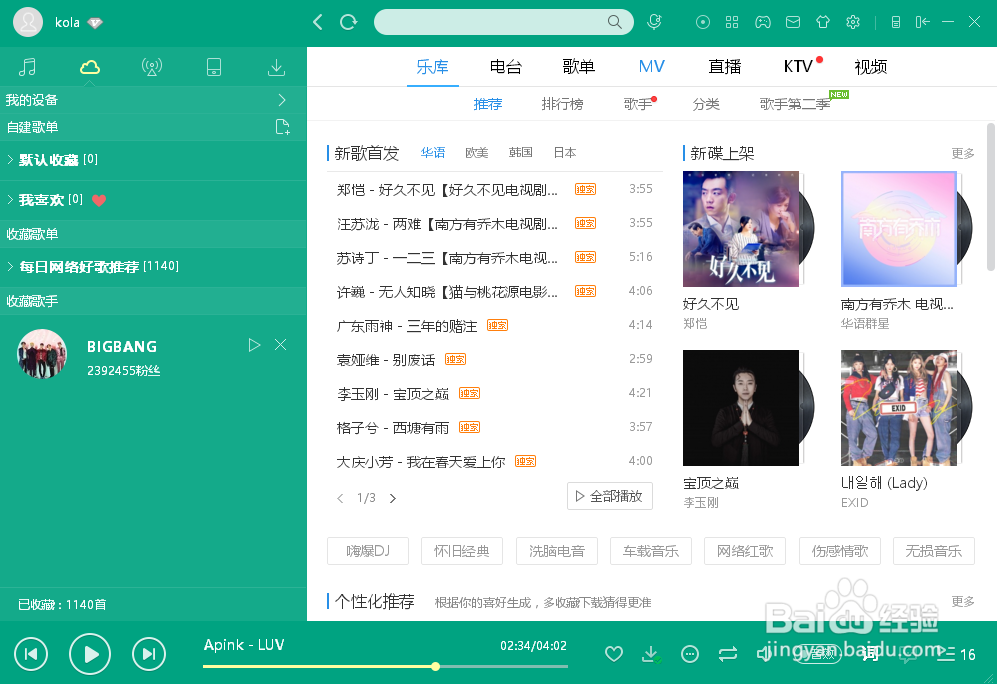The width and height of the screenshot is (997, 684).
Task: Click the refresh icon
Action: click(x=348, y=22)
